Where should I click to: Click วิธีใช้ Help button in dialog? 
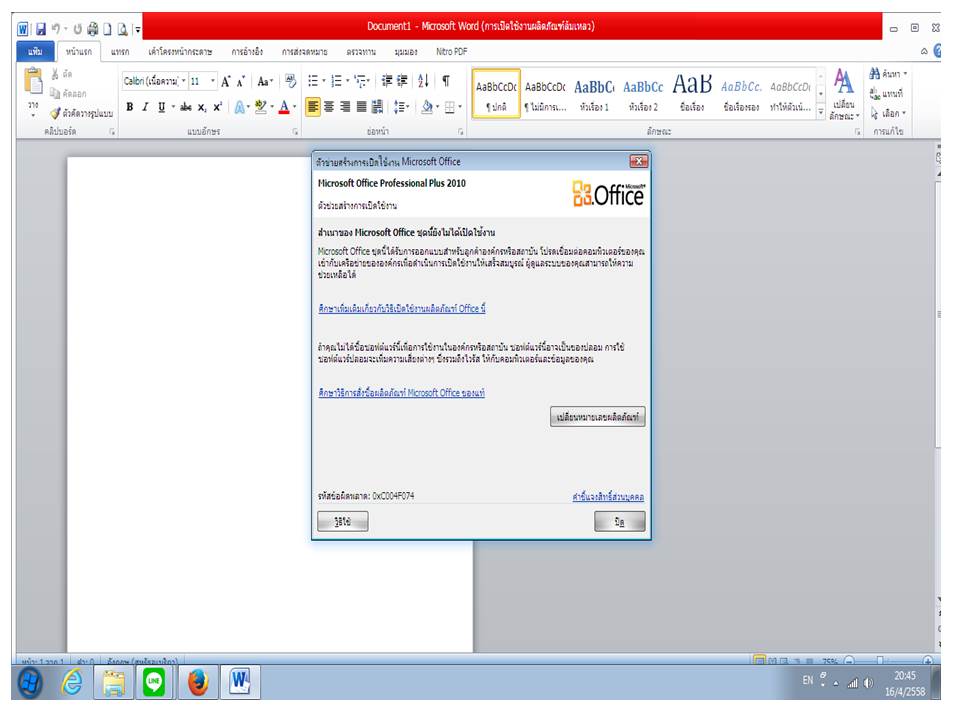coord(343,522)
